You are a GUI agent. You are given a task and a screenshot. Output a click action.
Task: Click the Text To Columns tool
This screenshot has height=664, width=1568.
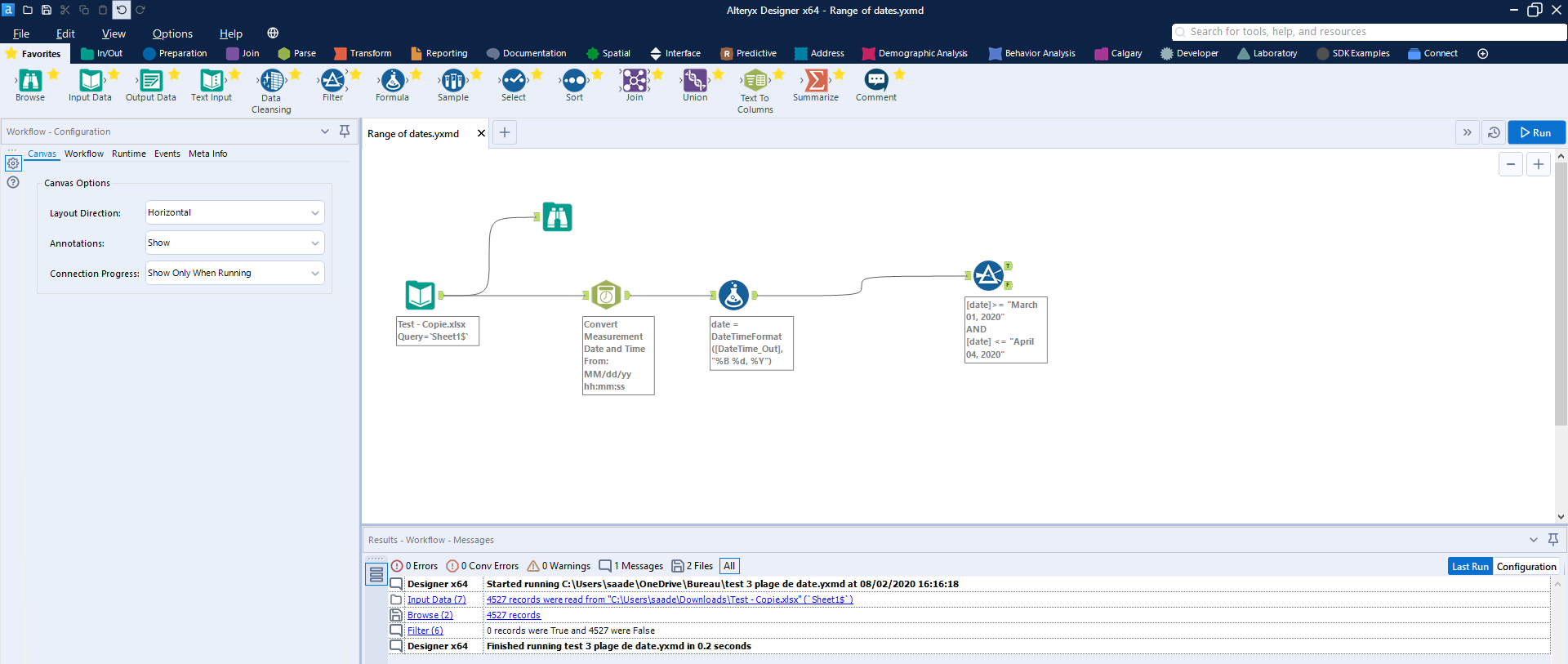click(755, 81)
